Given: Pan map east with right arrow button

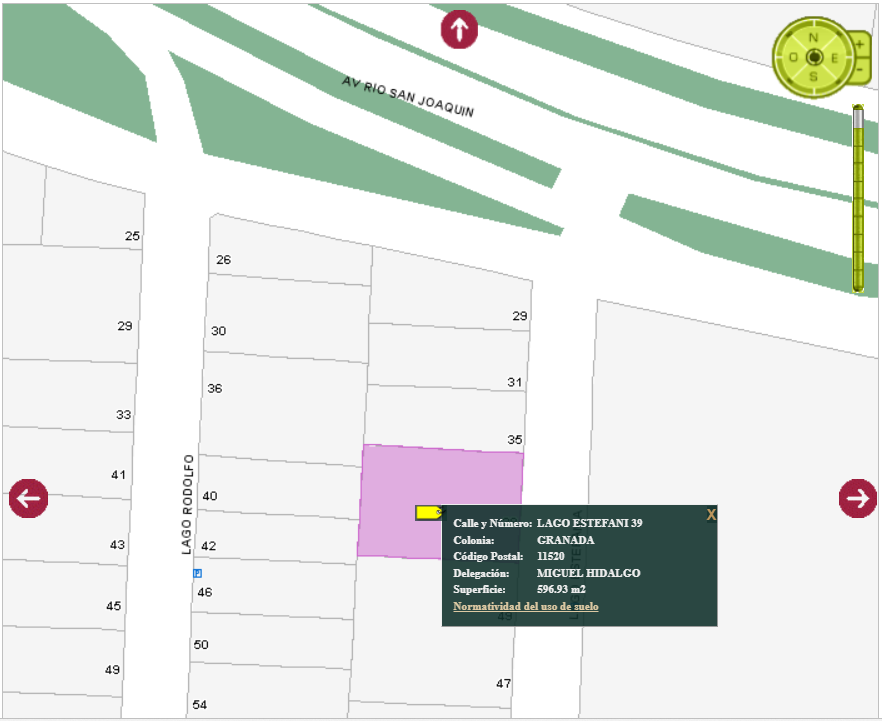Looking at the screenshot, I should (x=858, y=497).
